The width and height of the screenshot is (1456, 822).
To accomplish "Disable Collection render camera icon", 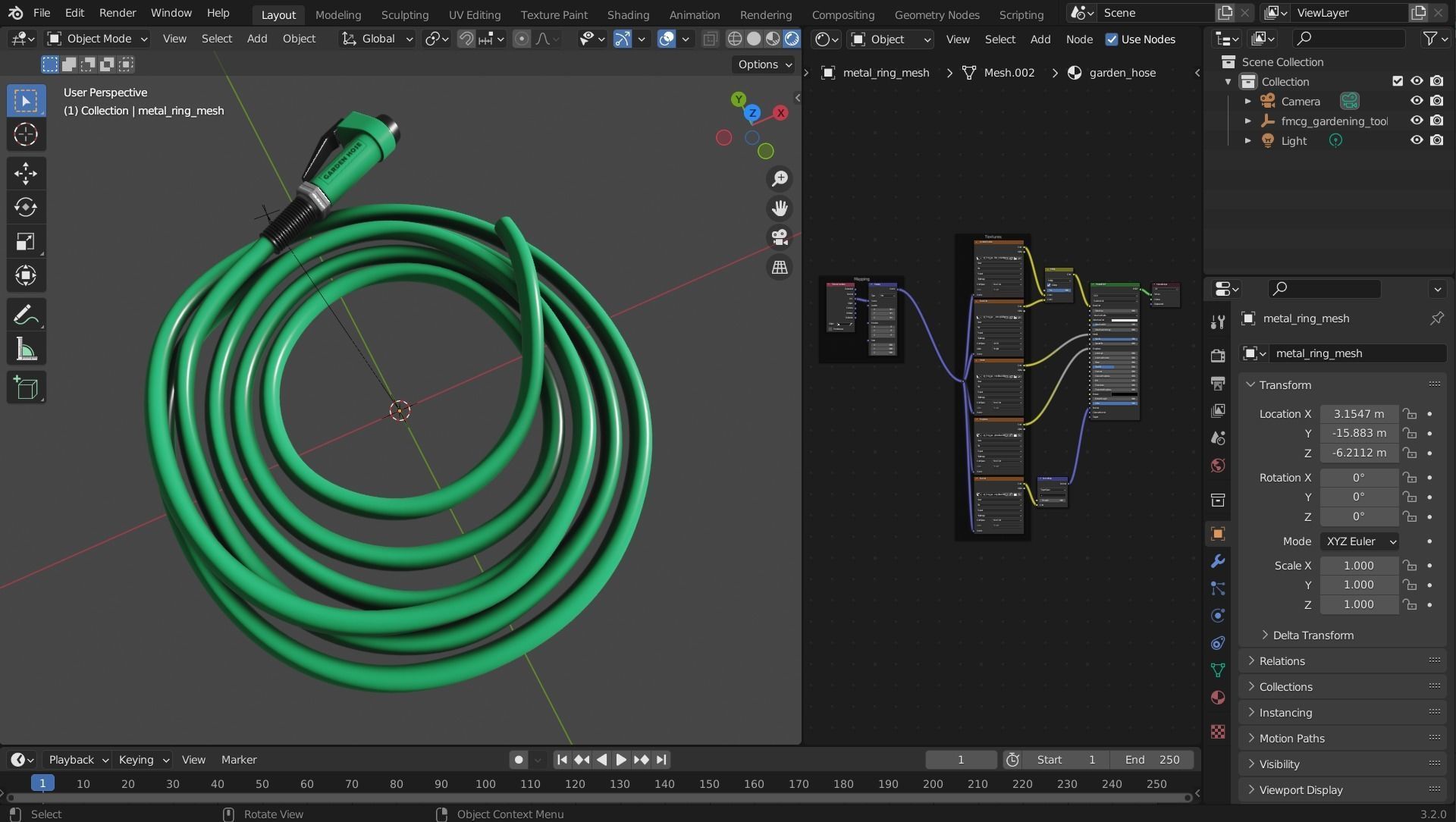I will click(x=1436, y=81).
